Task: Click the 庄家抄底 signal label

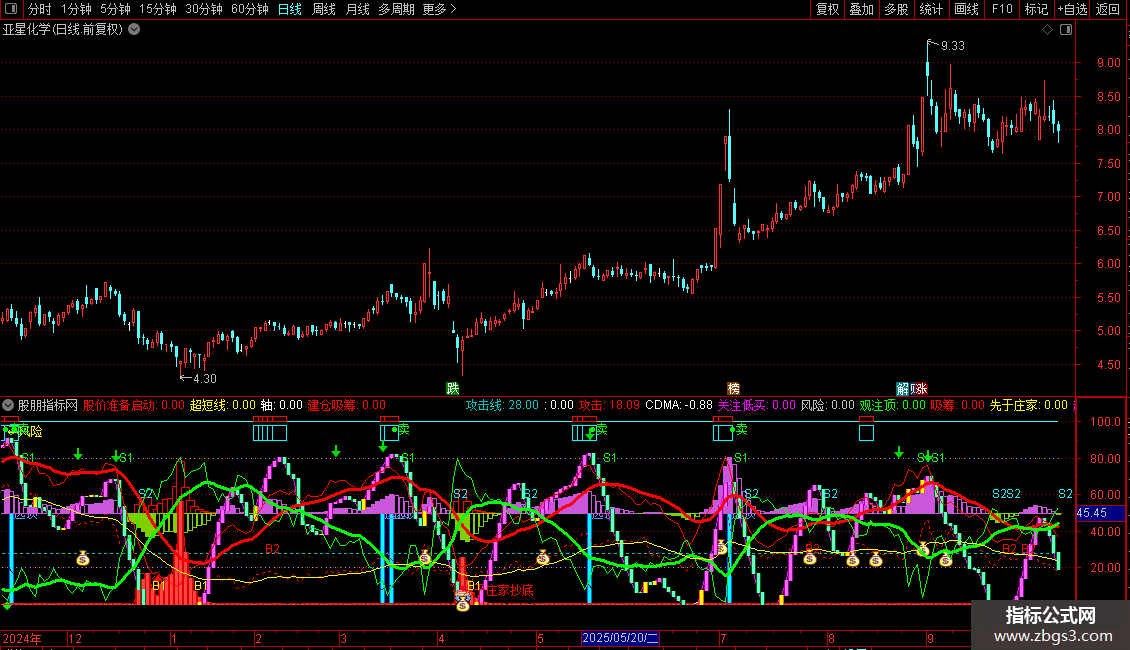Action: (510, 590)
